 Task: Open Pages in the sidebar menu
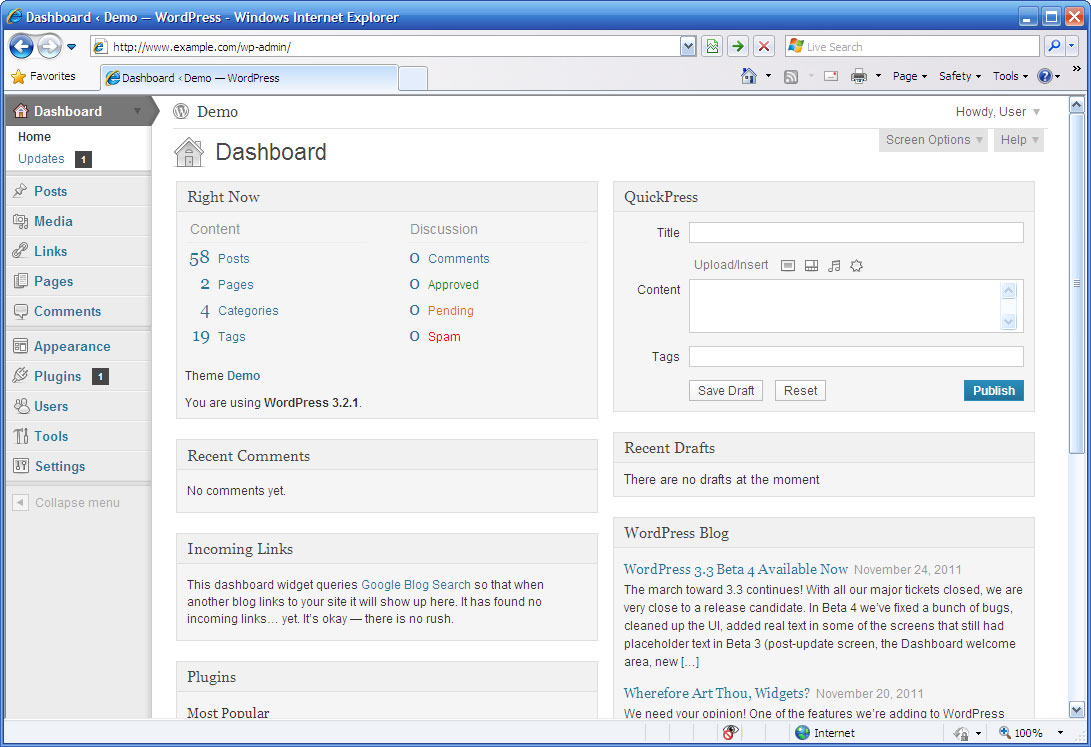[x=54, y=281]
